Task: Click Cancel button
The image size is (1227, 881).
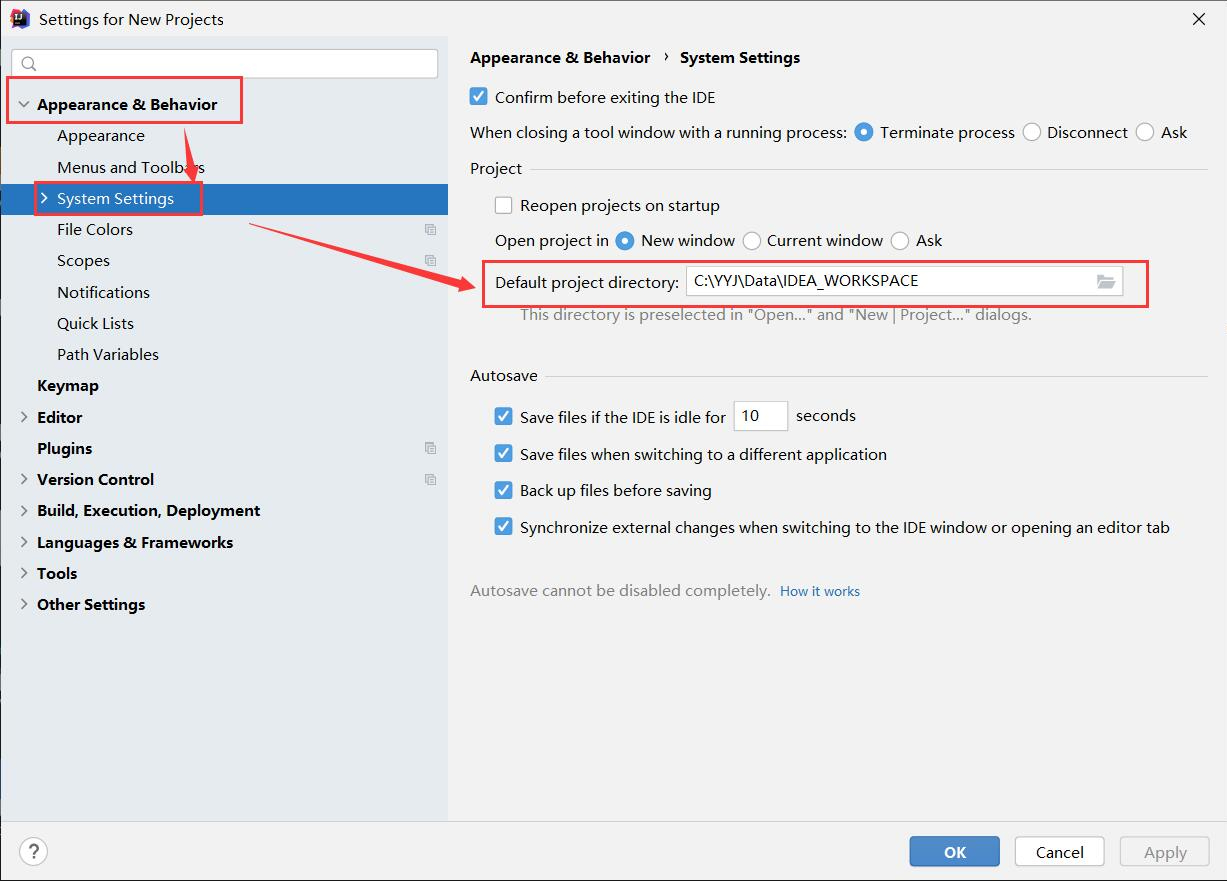Action: pos(1059,852)
